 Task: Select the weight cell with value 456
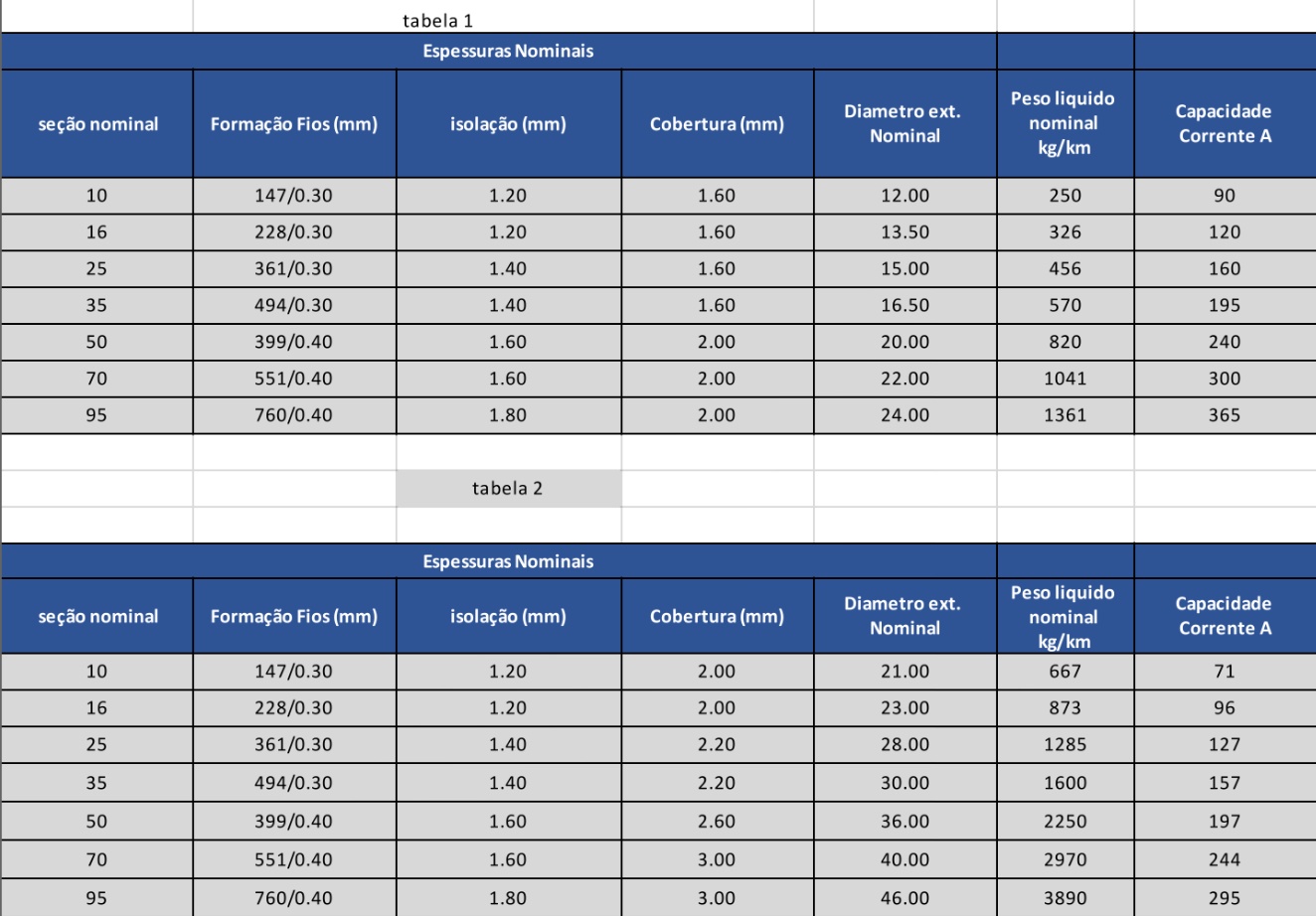1065,269
